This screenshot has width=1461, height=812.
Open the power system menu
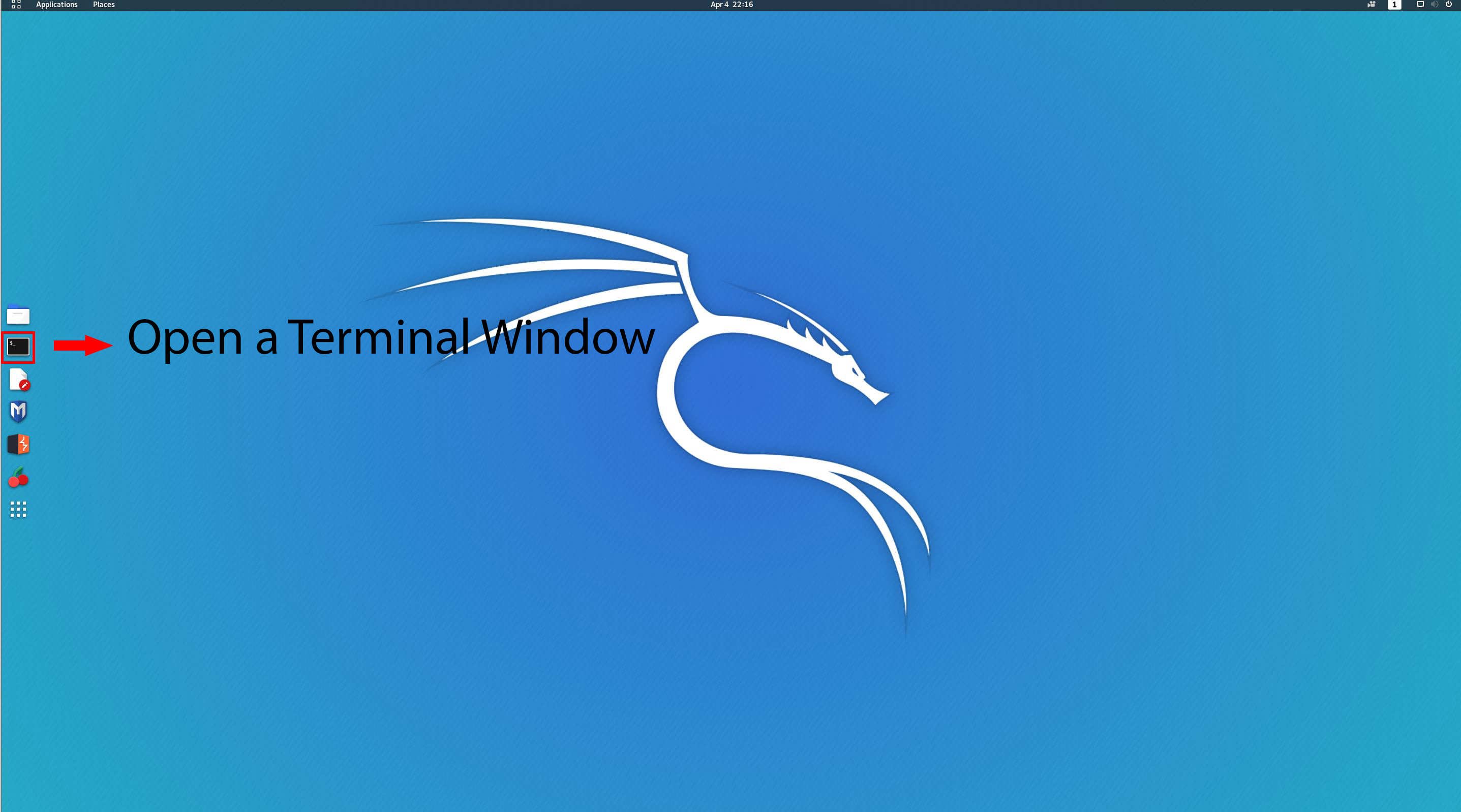pyautogui.click(x=1448, y=5)
